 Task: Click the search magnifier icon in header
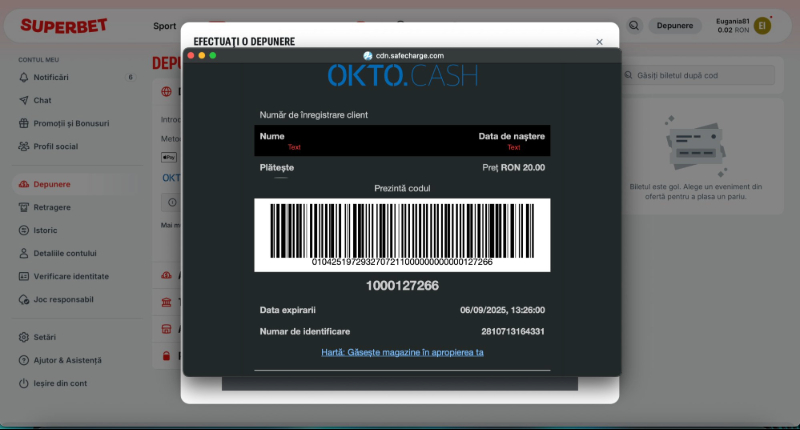(x=634, y=26)
